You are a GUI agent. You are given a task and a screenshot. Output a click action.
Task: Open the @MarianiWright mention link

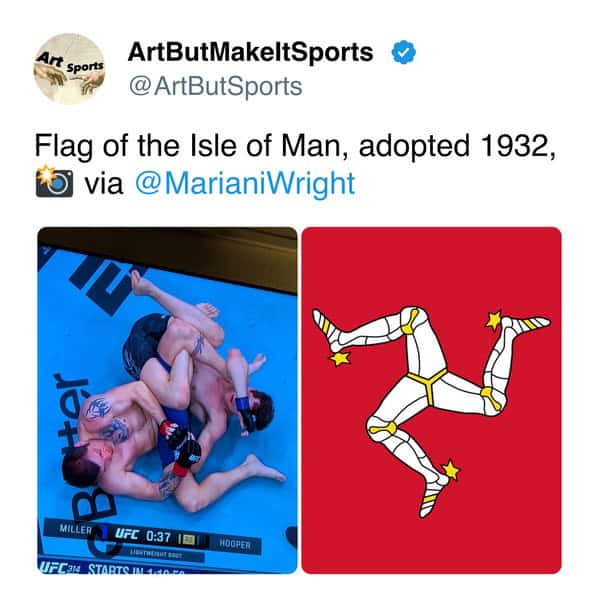click(x=245, y=183)
